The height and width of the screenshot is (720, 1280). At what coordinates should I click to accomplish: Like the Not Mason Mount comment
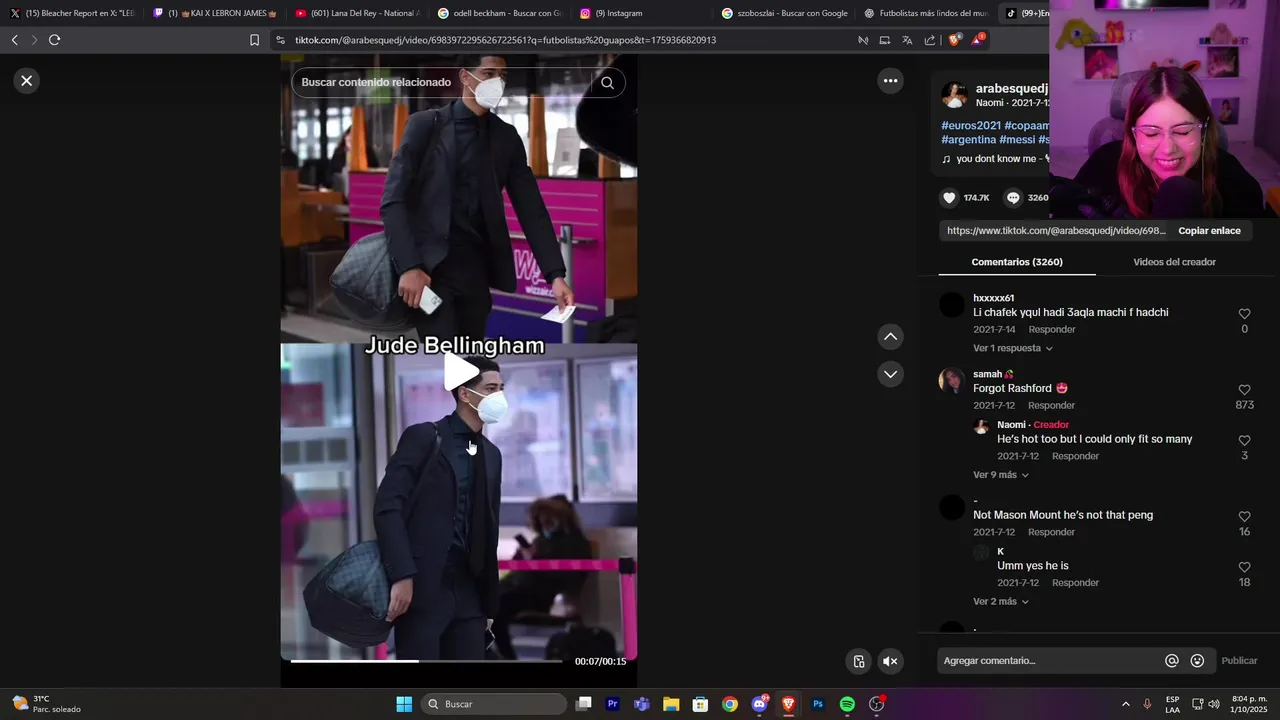coord(1244,517)
